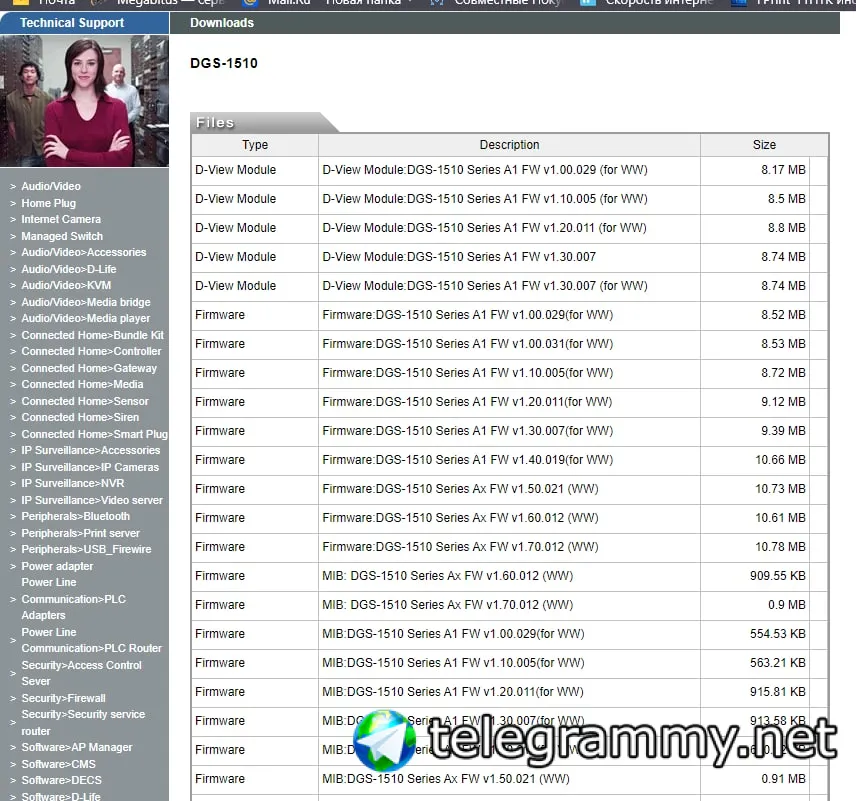This screenshot has height=801, width=856.
Task: Select Firmware A1 FW v1.10.005 description
Action: click(x=467, y=372)
